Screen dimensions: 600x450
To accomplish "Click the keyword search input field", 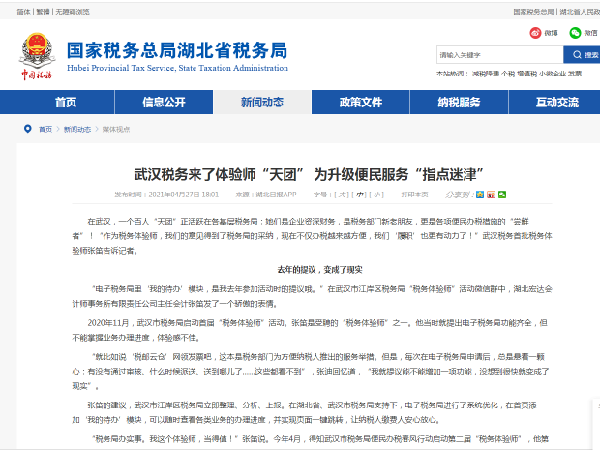I will [495, 54].
